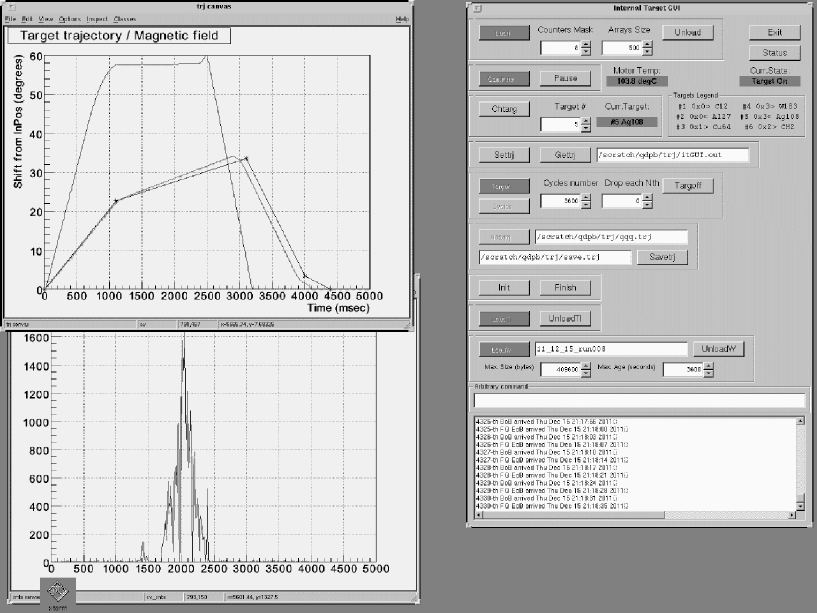Increment the Target # spinner
The image size is (817, 613).
point(587,120)
